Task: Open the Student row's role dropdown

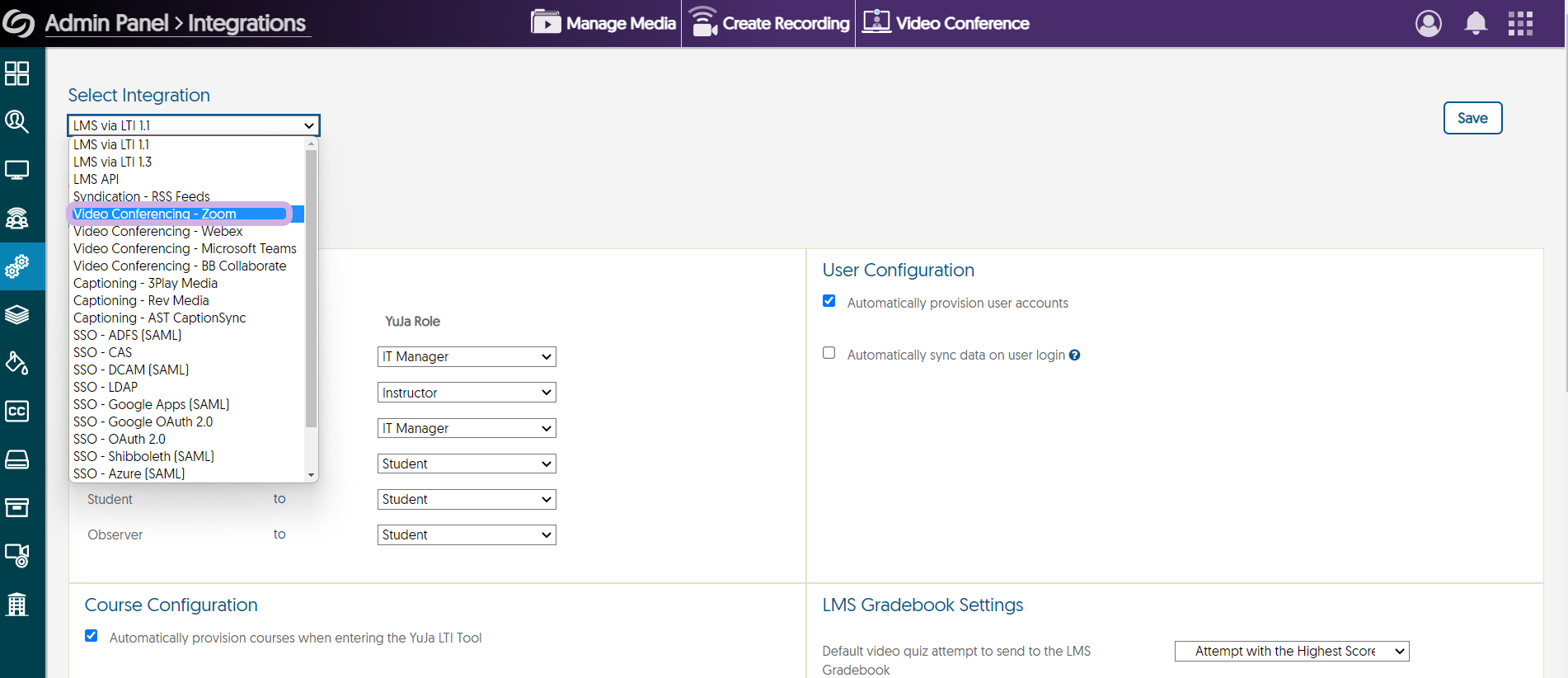Action: pyautogui.click(x=467, y=499)
